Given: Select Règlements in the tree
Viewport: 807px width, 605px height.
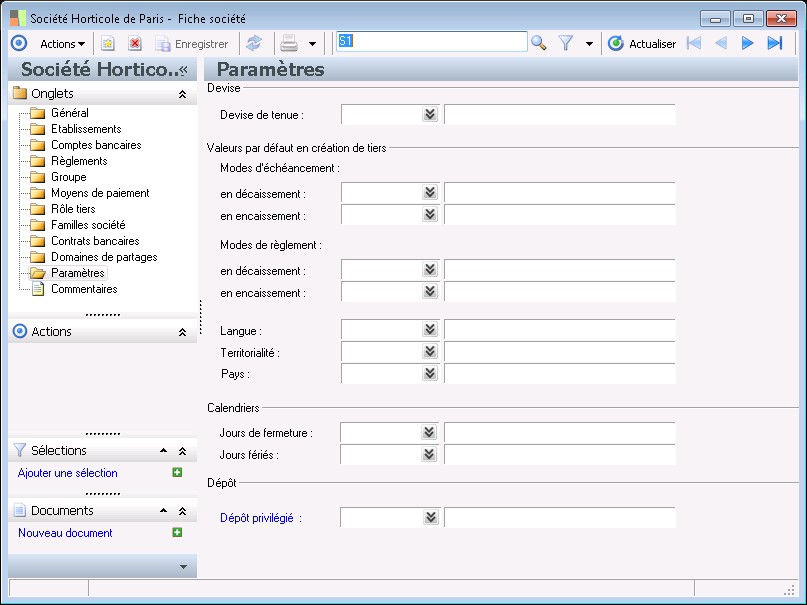Looking at the screenshot, I should pyautogui.click(x=79, y=161).
